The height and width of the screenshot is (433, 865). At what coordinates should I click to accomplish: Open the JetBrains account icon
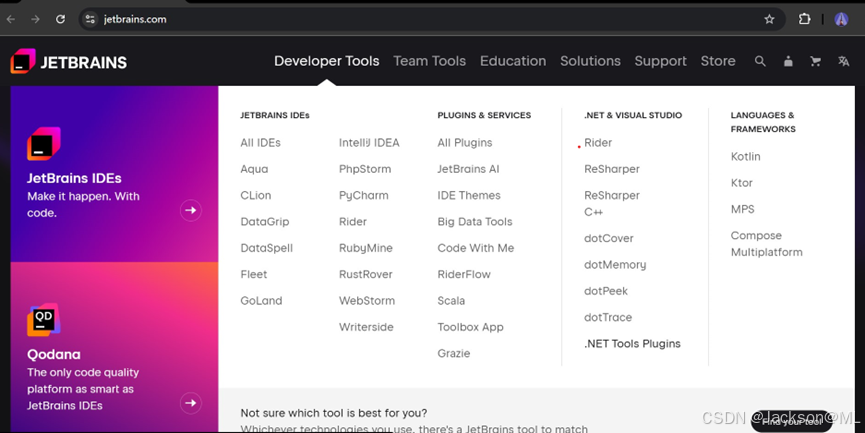(788, 61)
